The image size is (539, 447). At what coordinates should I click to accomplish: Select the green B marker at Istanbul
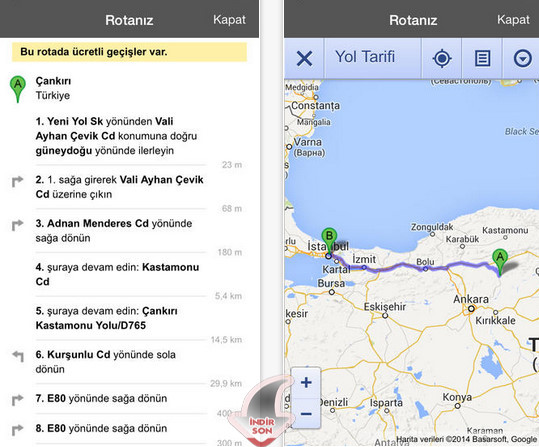pos(329,241)
